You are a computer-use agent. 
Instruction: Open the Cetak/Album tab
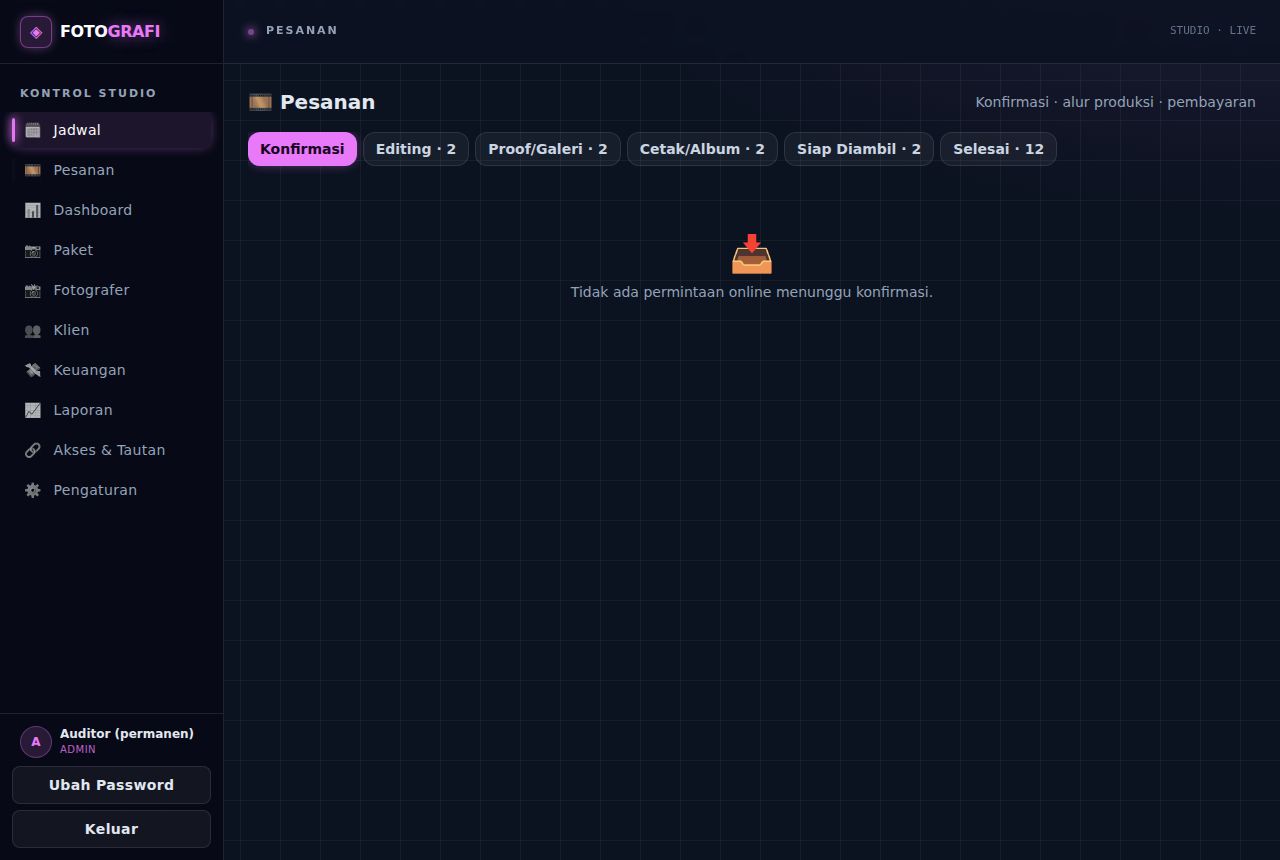pyautogui.click(x=702, y=149)
